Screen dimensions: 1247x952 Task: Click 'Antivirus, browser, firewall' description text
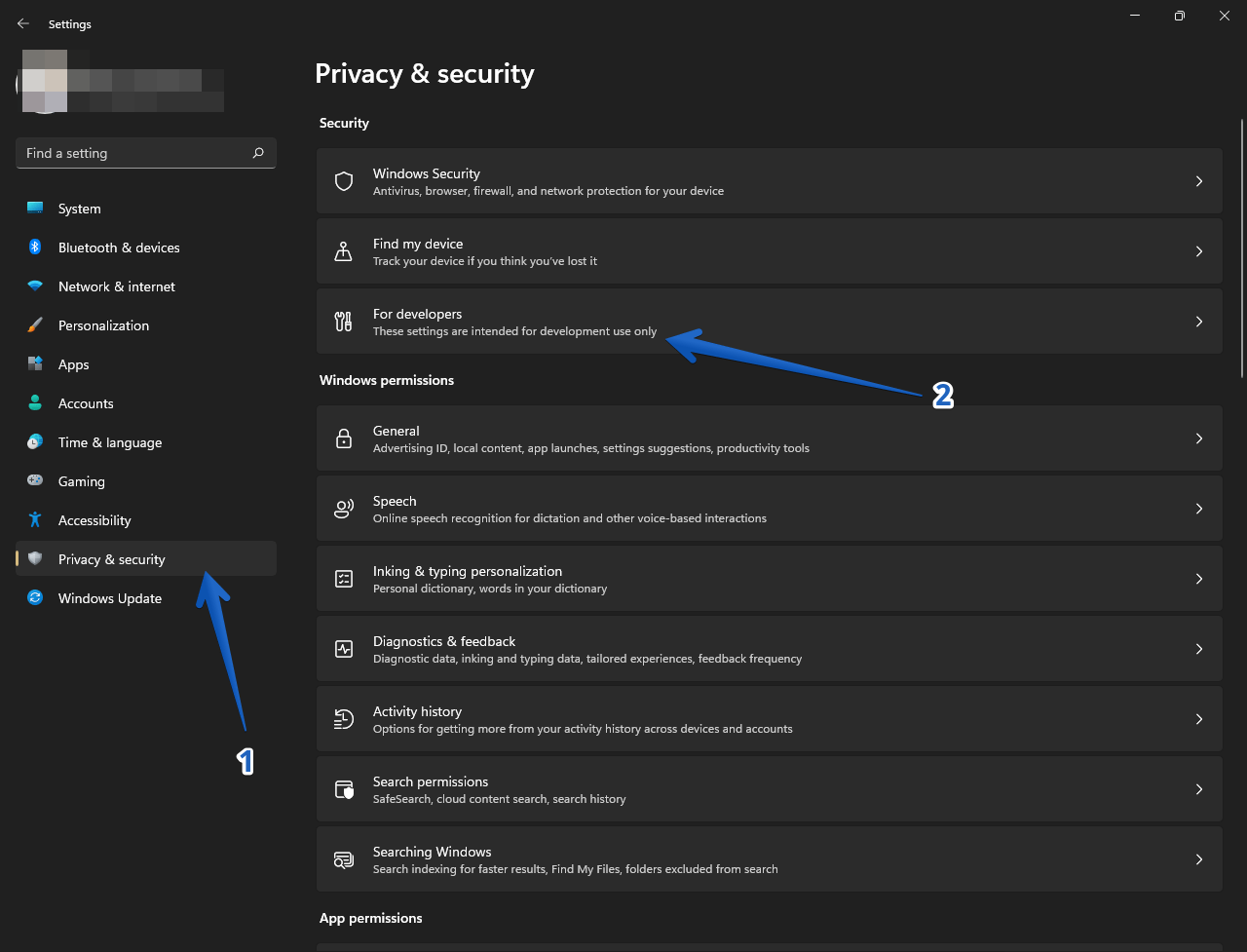548,191
